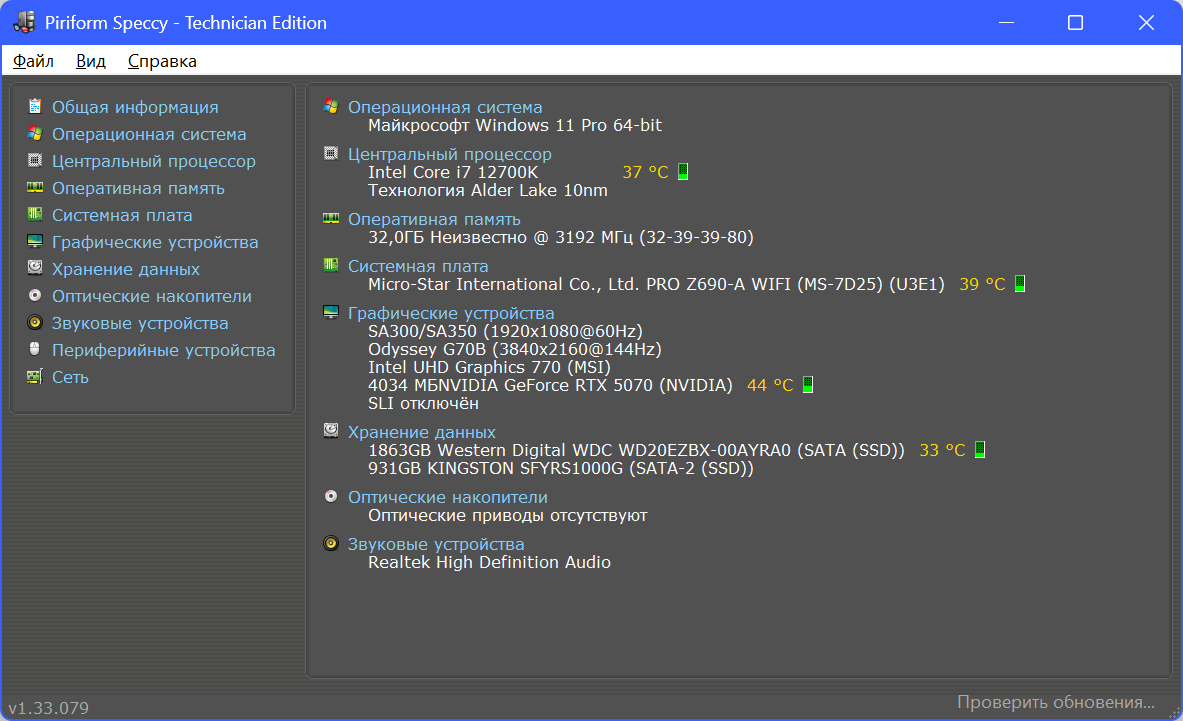Click the Windows flag icon in the summary panel

pos(330,106)
